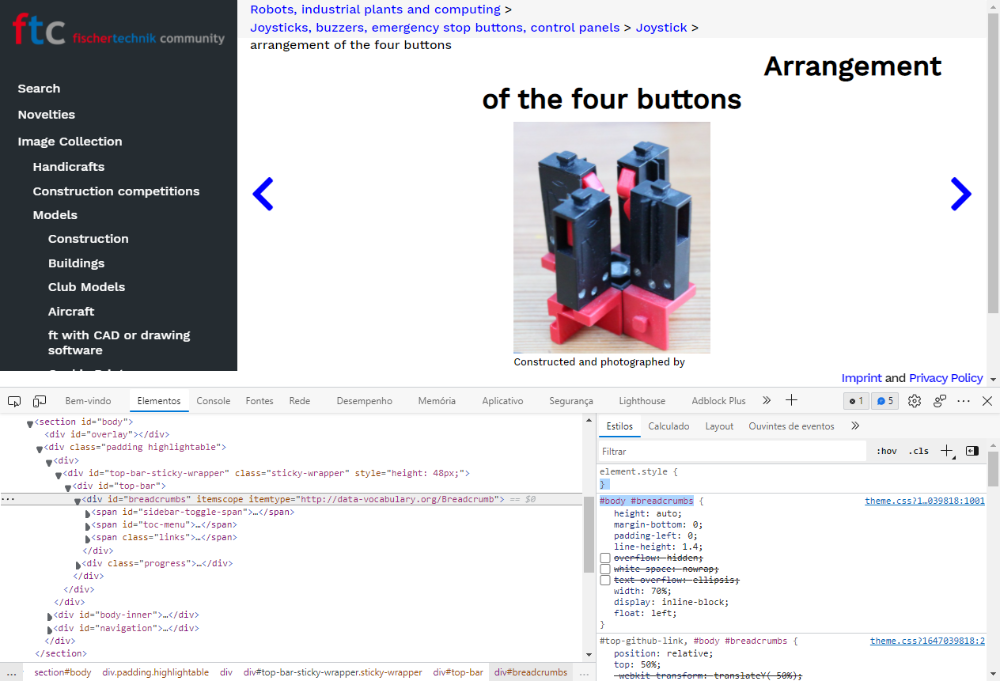Viewport: 1000px width, 681px height.
Task: Expand the span id="toc-menu" node
Action: click(87, 526)
